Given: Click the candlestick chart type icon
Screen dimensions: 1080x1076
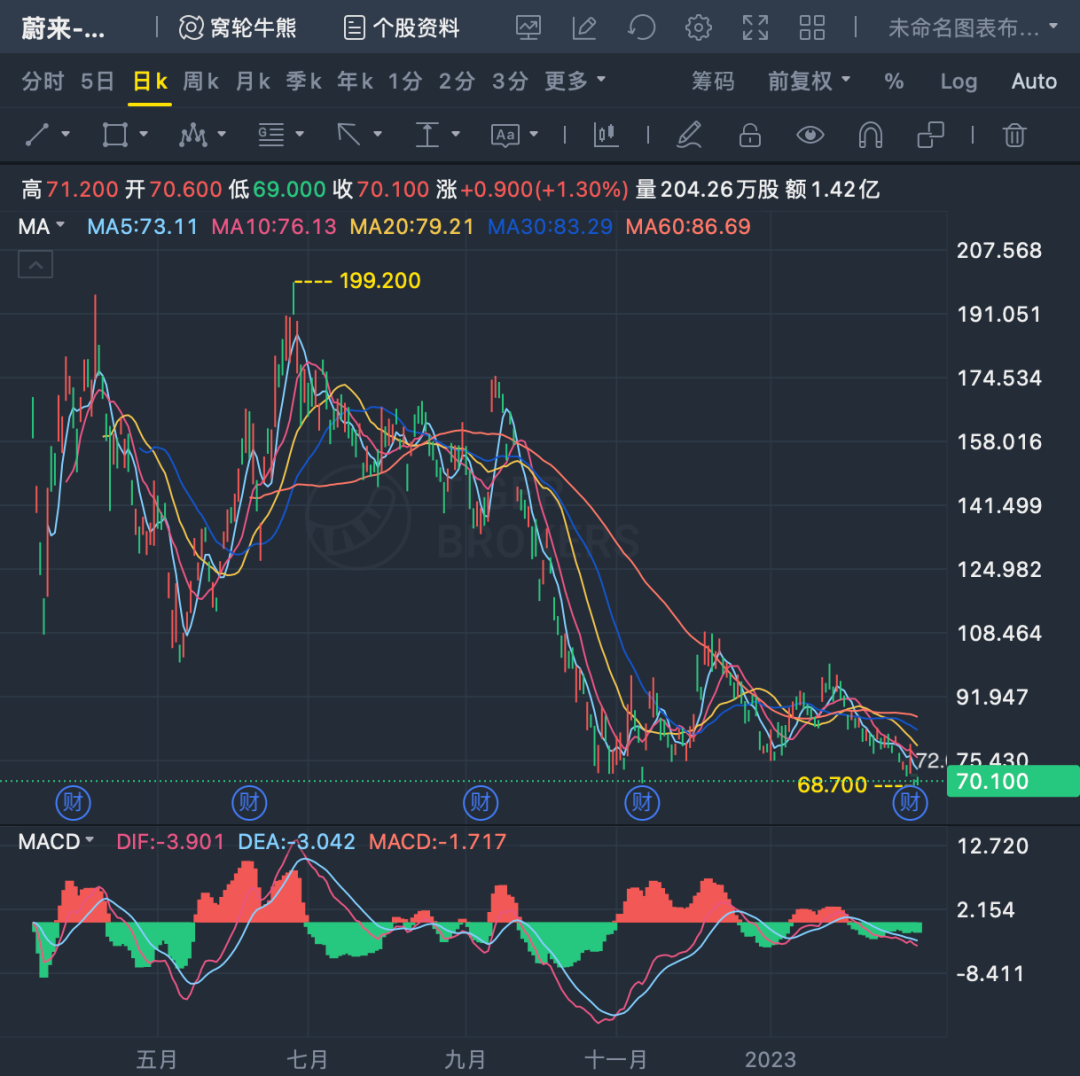Looking at the screenshot, I should [x=605, y=134].
